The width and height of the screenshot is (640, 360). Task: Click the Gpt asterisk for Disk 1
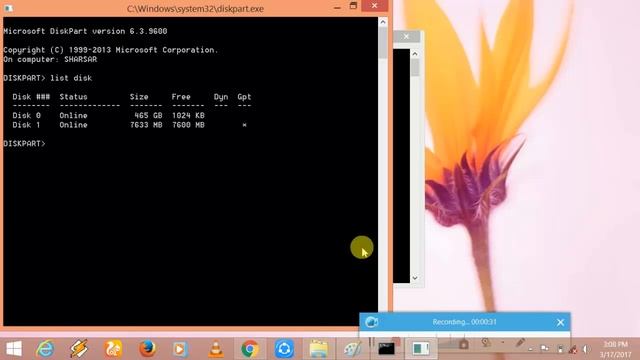(x=244, y=125)
